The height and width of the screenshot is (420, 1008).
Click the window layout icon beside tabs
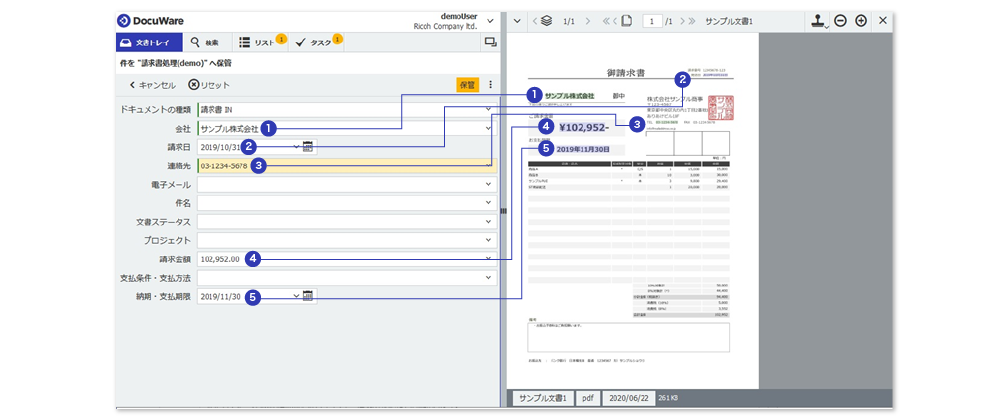coord(490,43)
